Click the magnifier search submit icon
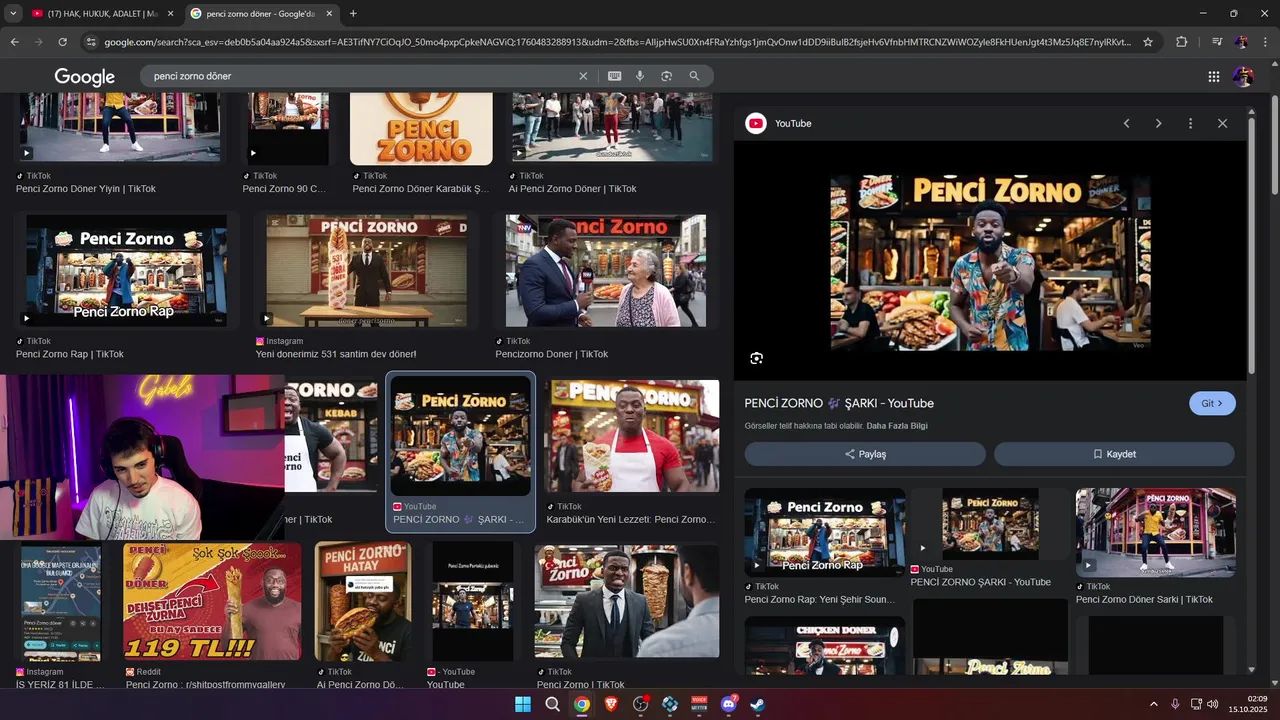The height and width of the screenshot is (720, 1280). click(x=694, y=76)
